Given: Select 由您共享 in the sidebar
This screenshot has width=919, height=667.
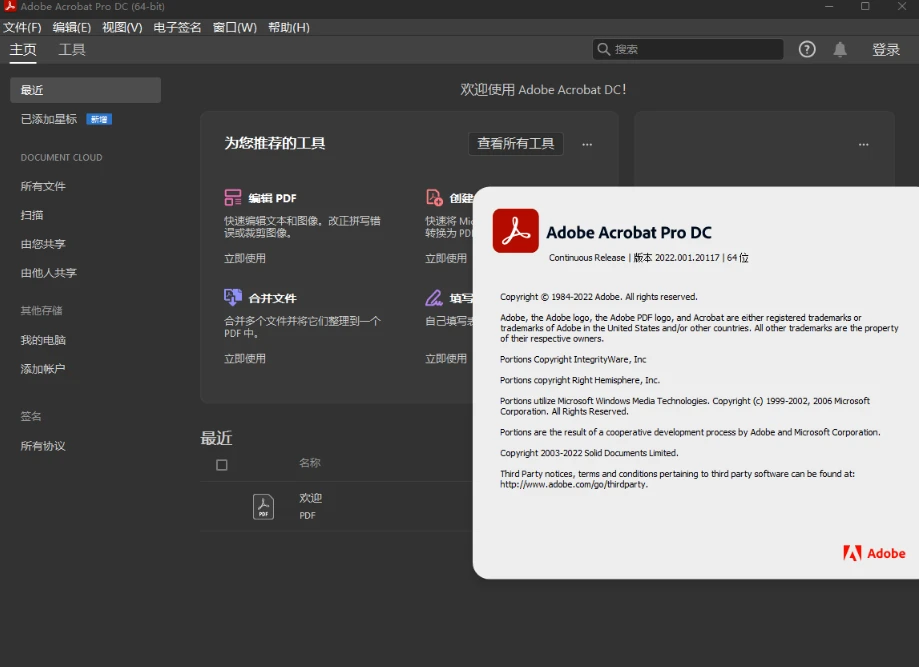Looking at the screenshot, I should pyautogui.click(x=43, y=244).
